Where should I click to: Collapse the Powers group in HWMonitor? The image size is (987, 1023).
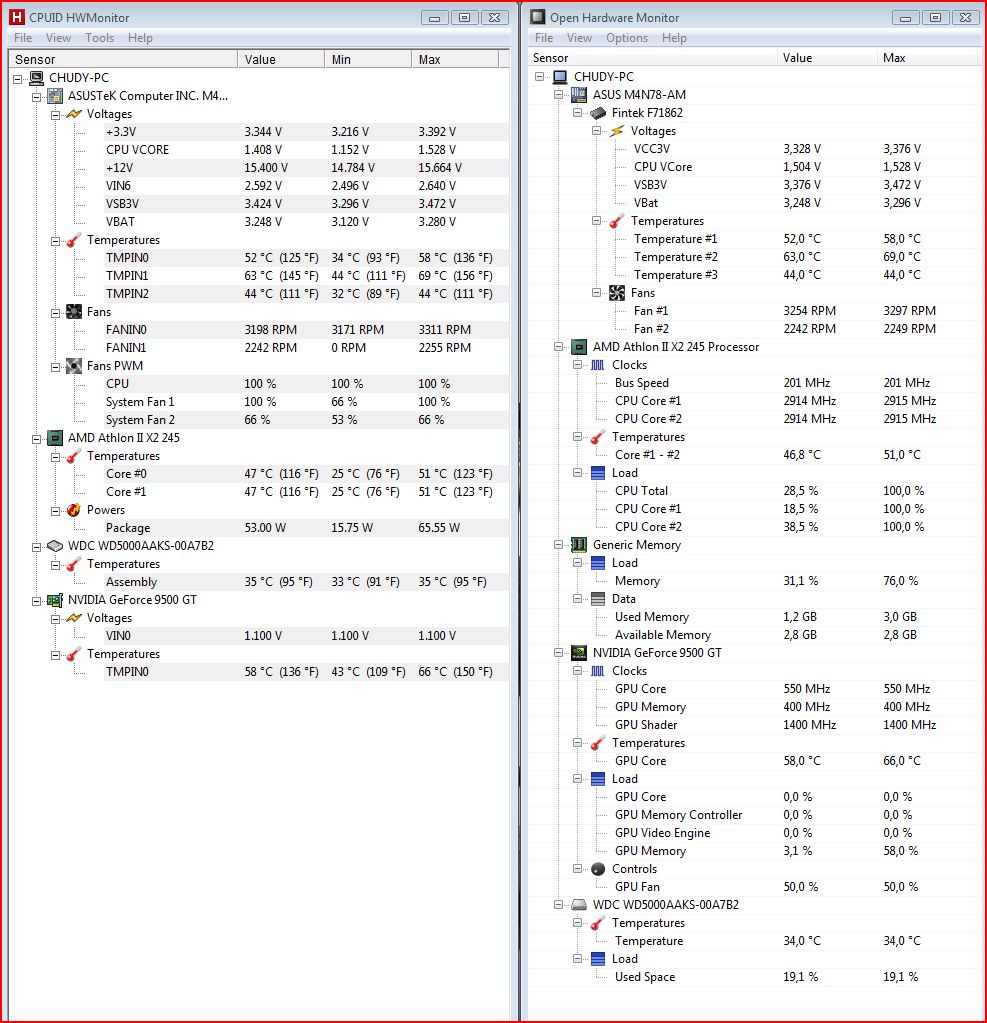tap(55, 511)
